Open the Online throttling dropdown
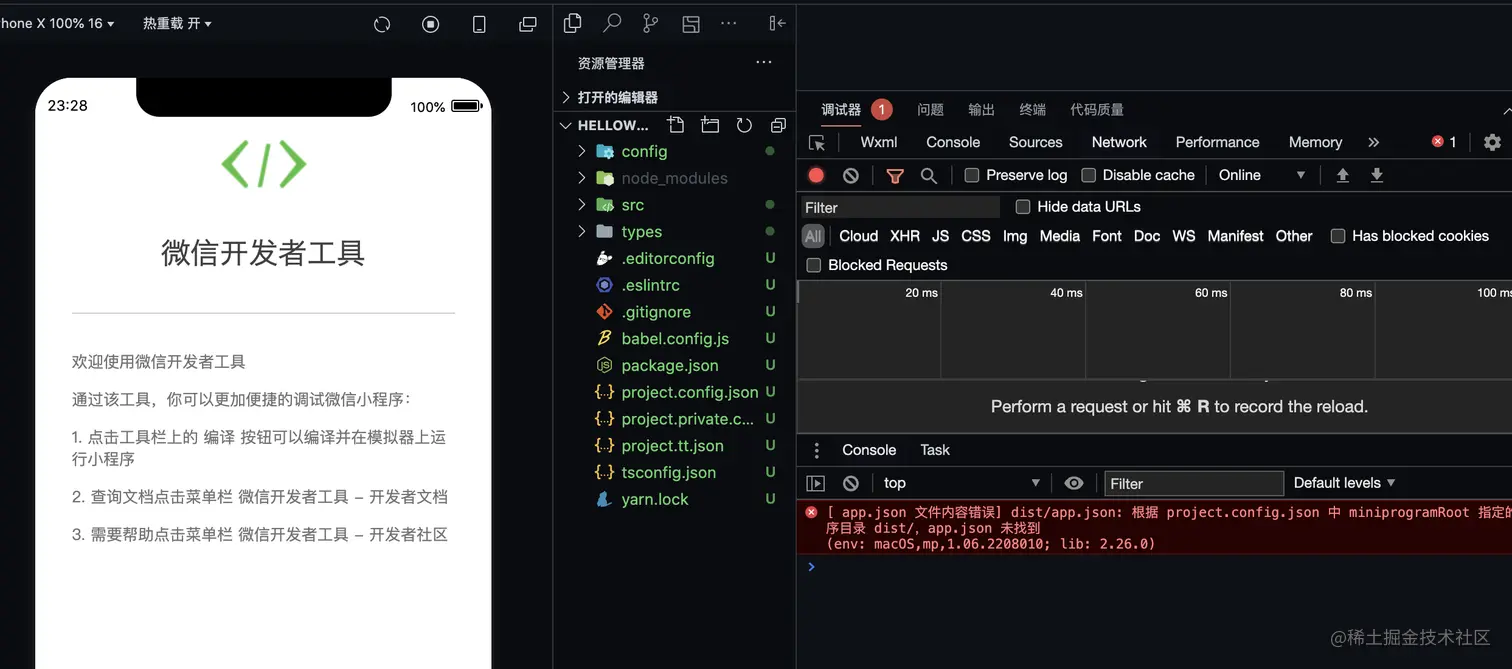The height and width of the screenshot is (669, 1512). coord(1261,175)
